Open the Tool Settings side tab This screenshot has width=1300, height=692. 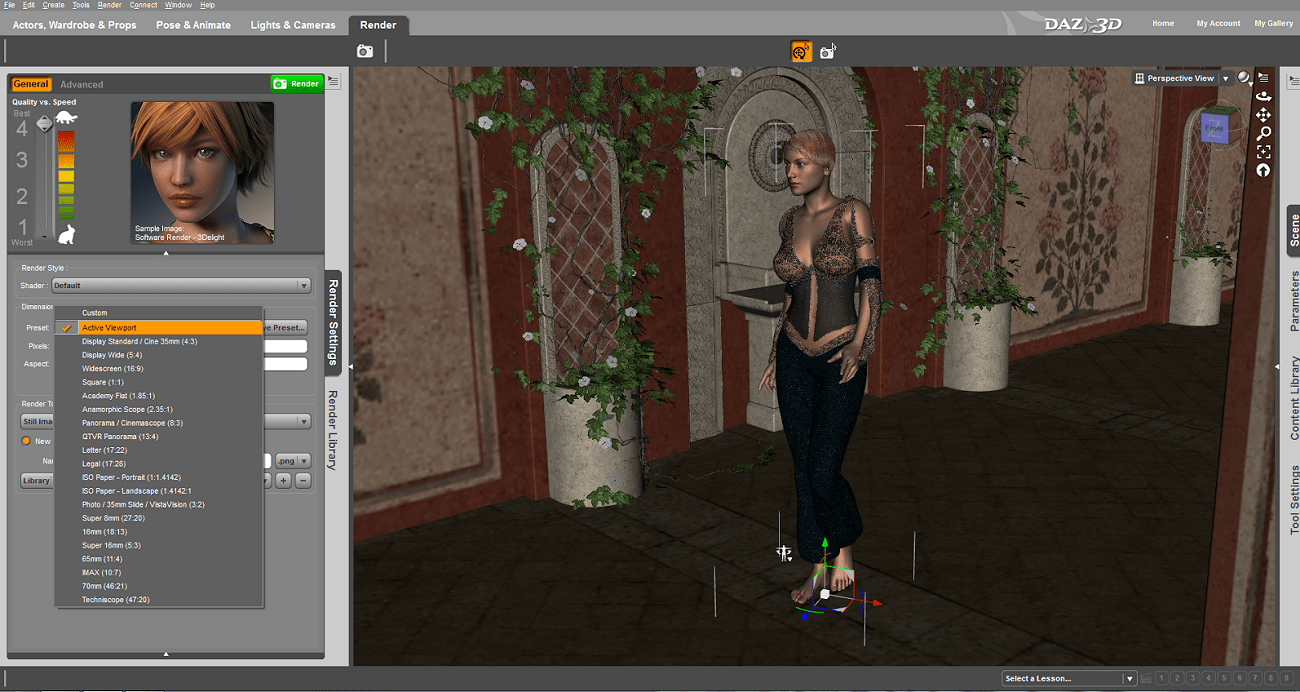tap(1293, 500)
